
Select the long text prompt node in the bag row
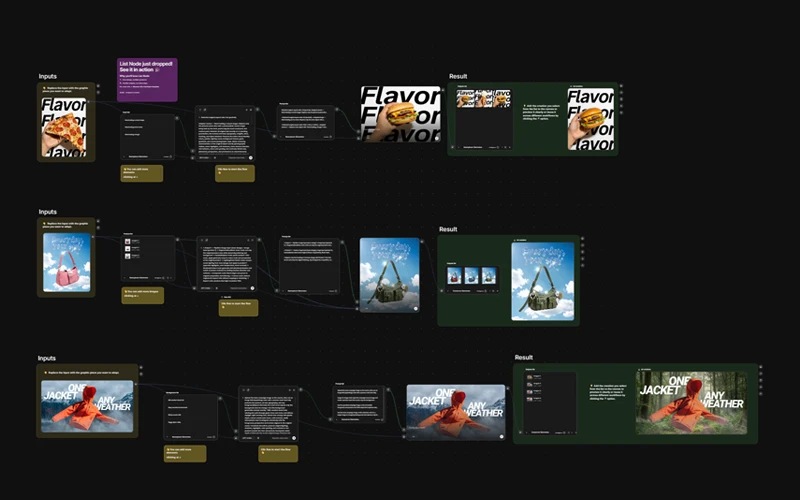pyautogui.click(x=227, y=265)
